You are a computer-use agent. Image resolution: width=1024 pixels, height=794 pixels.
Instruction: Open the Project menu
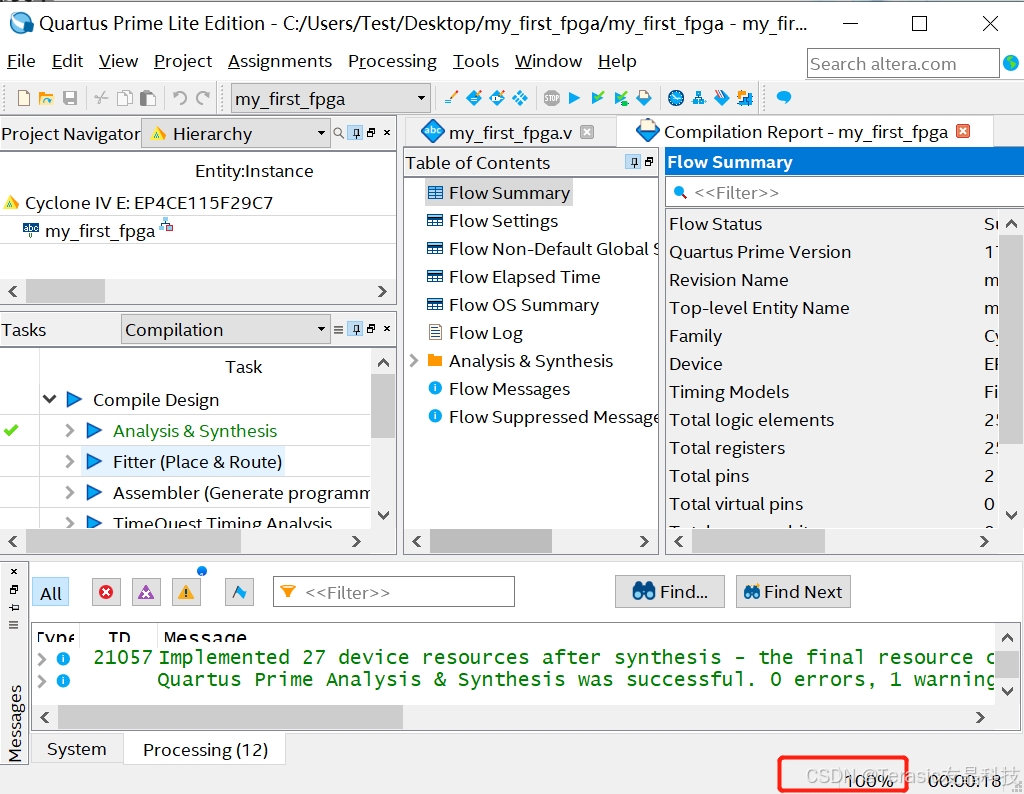pyautogui.click(x=183, y=61)
